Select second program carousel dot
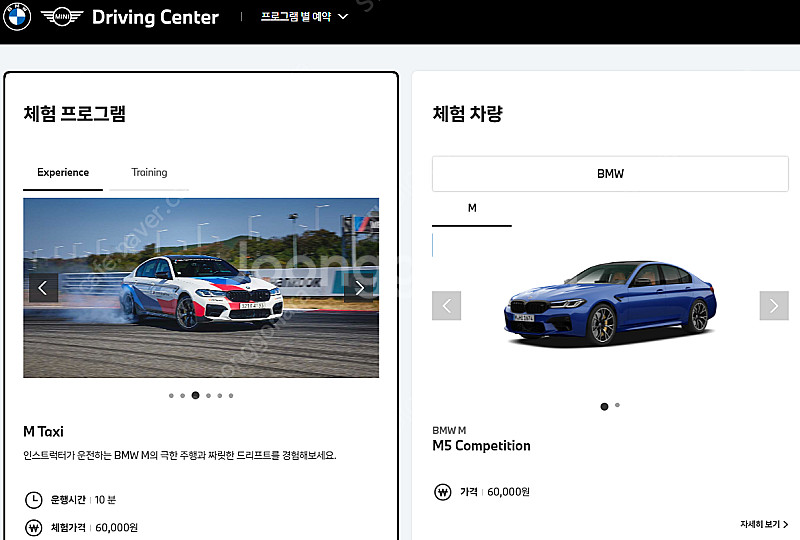Image resolution: width=800 pixels, height=540 pixels. (183, 396)
